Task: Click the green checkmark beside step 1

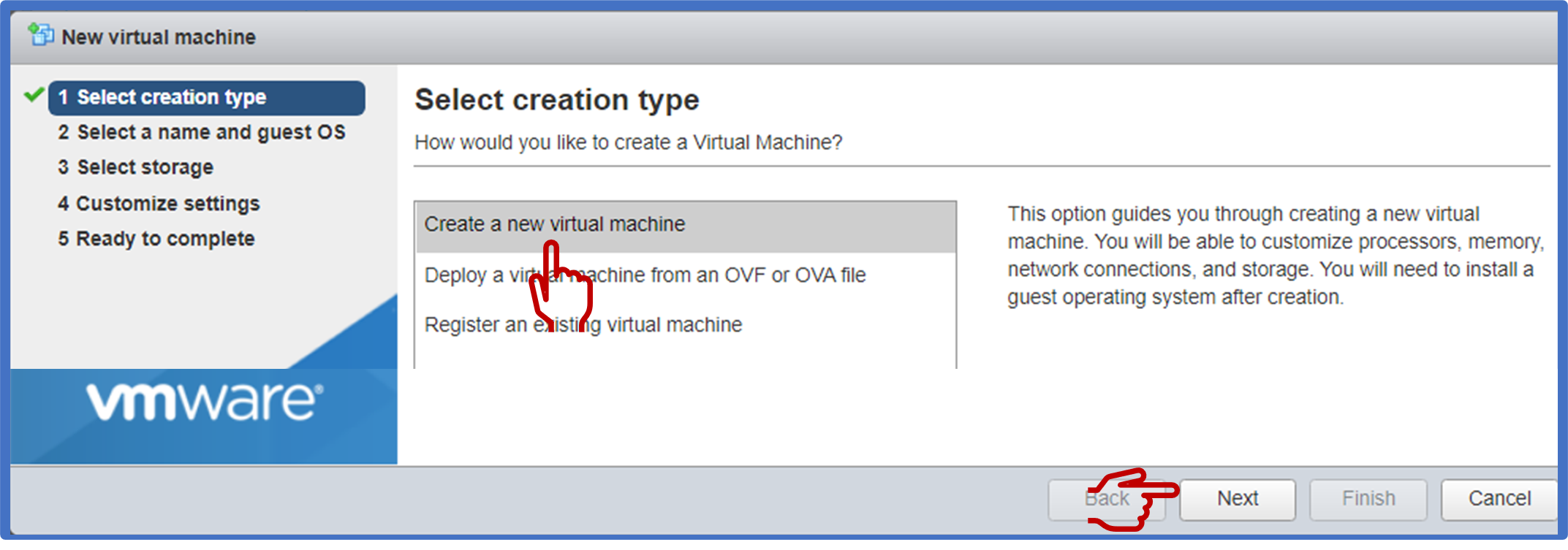Action: (34, 95)
